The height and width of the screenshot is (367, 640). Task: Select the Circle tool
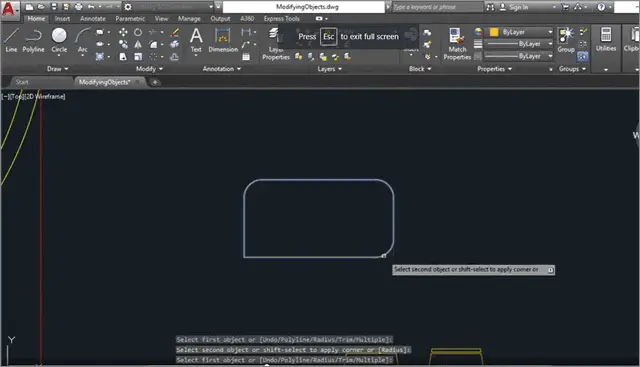(59, 40)
